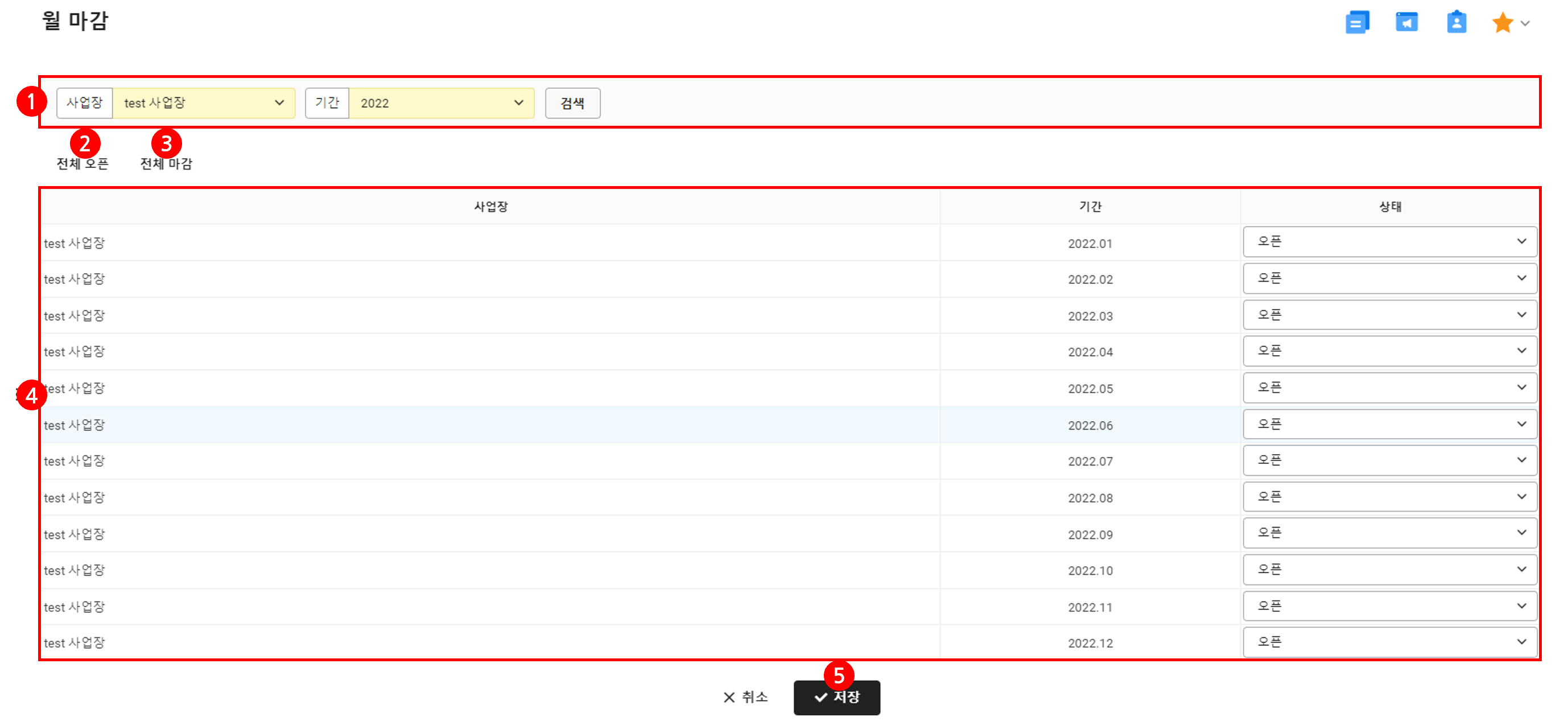Open status dropdown for 2022.03

1390,315
